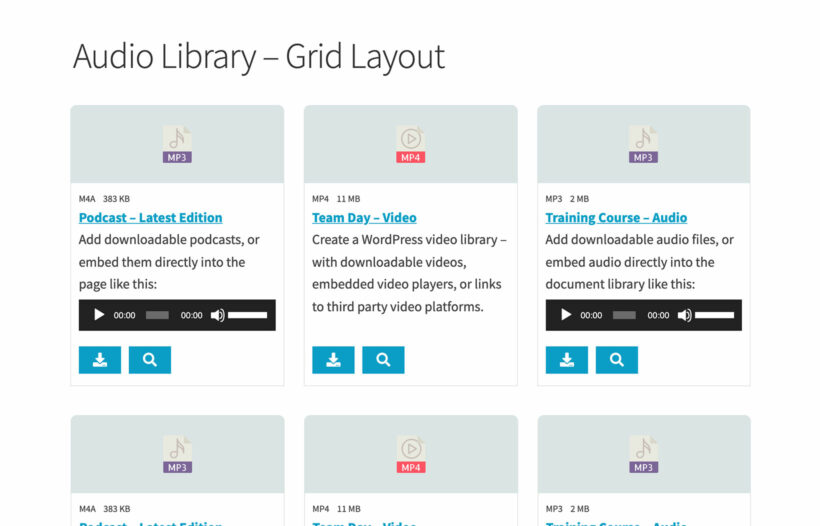Screen dimensions: 820x526
Task: Click the '383 KB' size on first Podcast card
Action: pos(116,199)
